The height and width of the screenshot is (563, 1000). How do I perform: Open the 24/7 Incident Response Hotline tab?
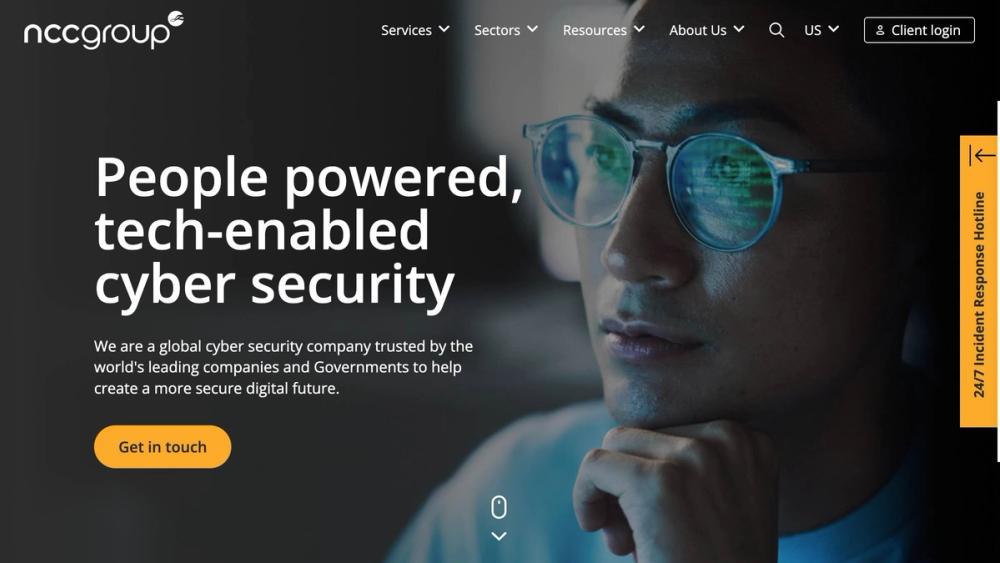(979, 281)
